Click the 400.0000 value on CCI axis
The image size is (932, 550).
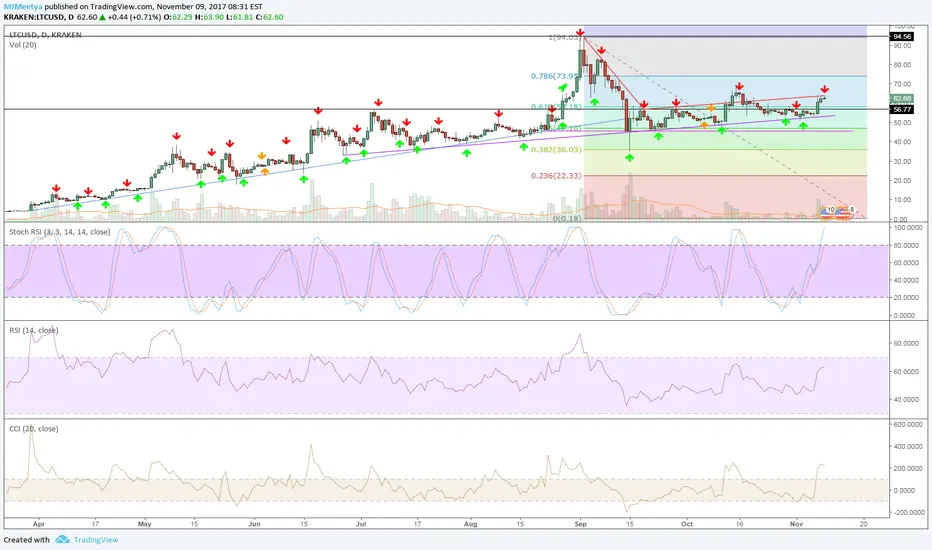[x=906, y=447]
